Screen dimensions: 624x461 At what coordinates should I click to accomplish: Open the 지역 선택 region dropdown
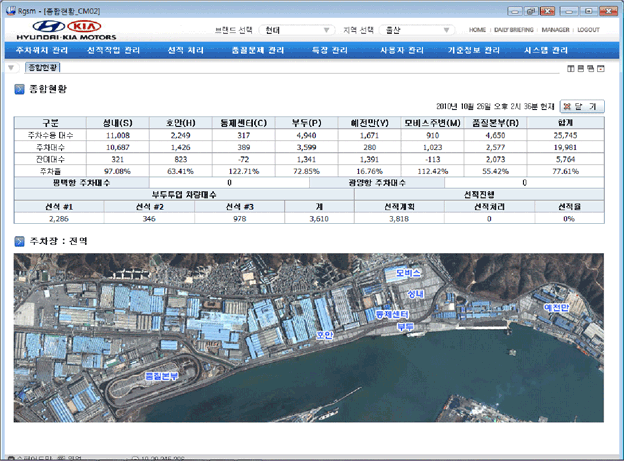point(414,30)
